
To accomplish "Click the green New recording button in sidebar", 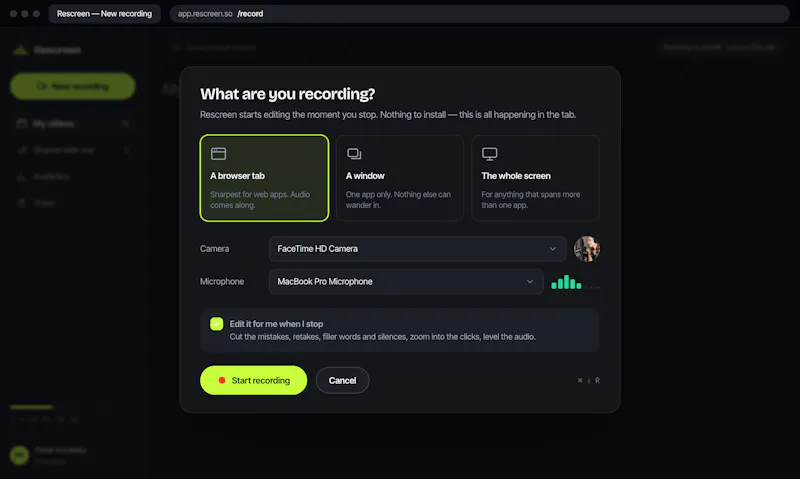I will point(73,86).
